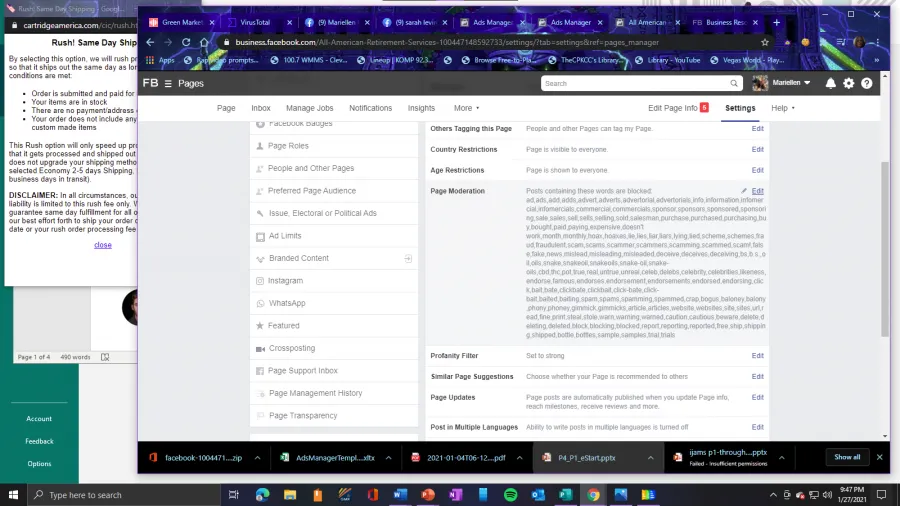Edit the Country Restrictions setting
This screenshot has width=900, height=506.
tap(757, 149)
